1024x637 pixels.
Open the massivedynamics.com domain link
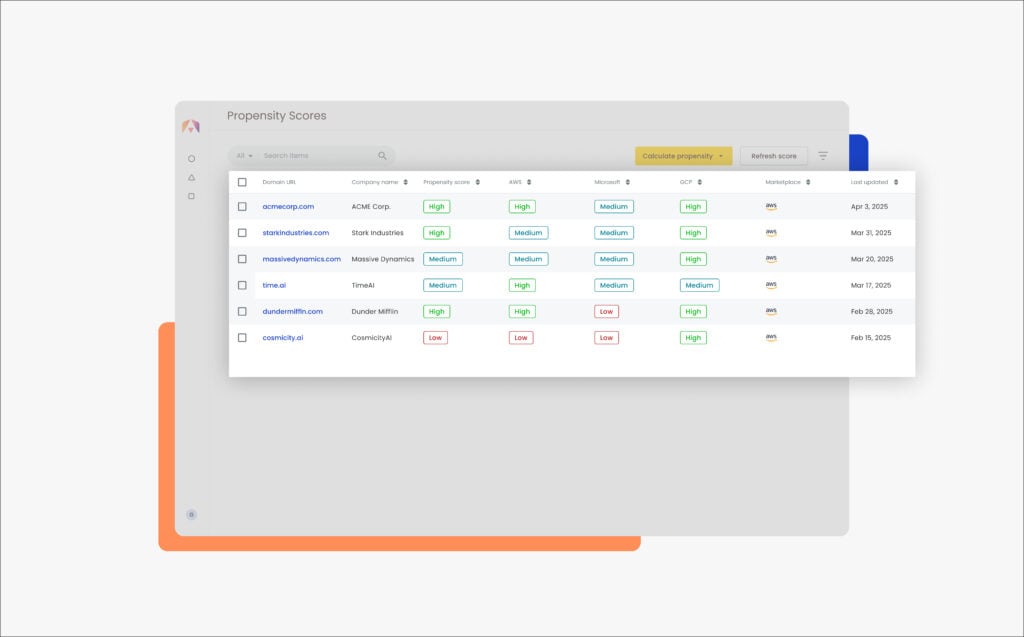pyautogui.click(x=301, y=259)
